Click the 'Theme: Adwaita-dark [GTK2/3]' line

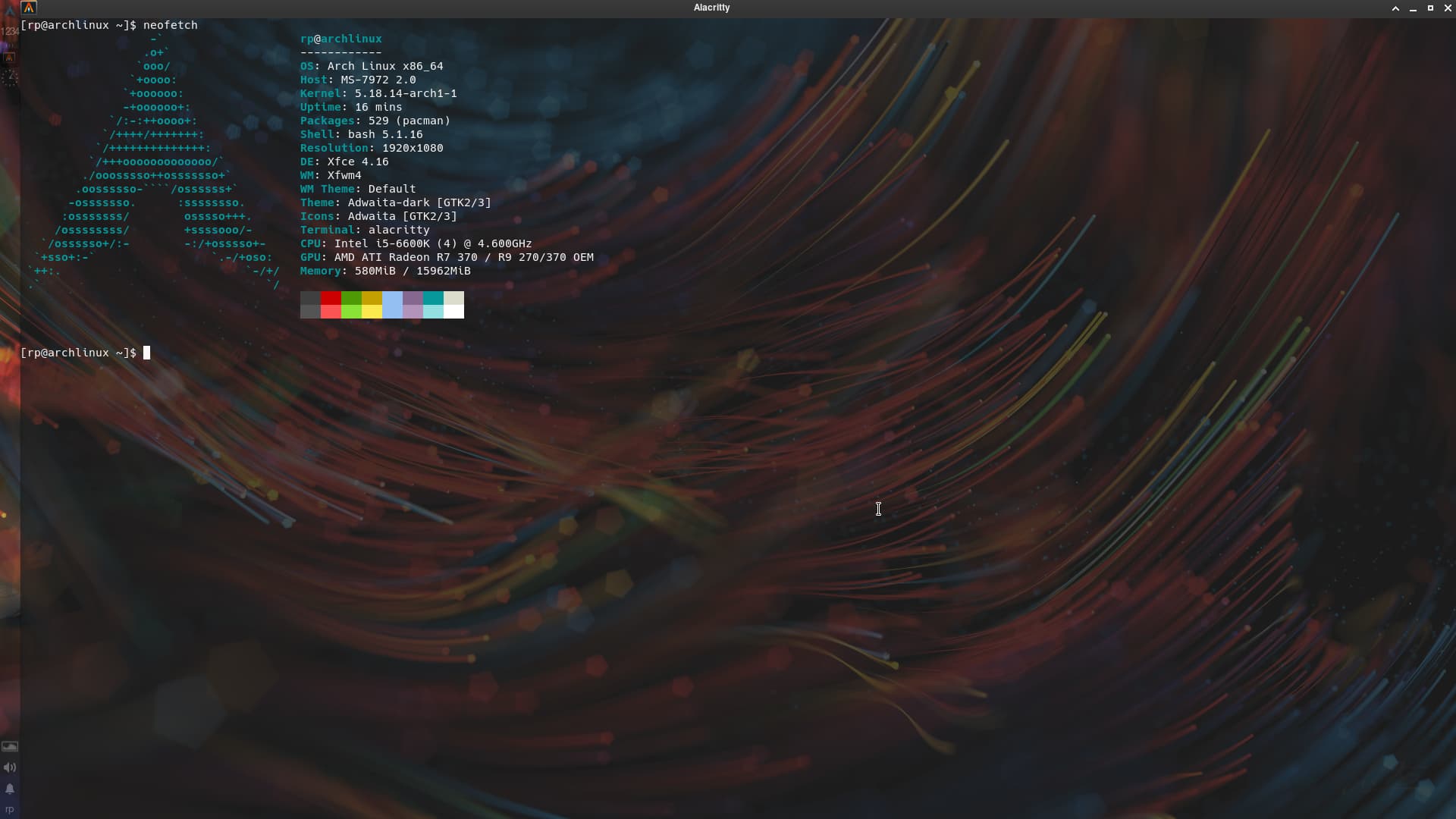click(x=396, y=202)
